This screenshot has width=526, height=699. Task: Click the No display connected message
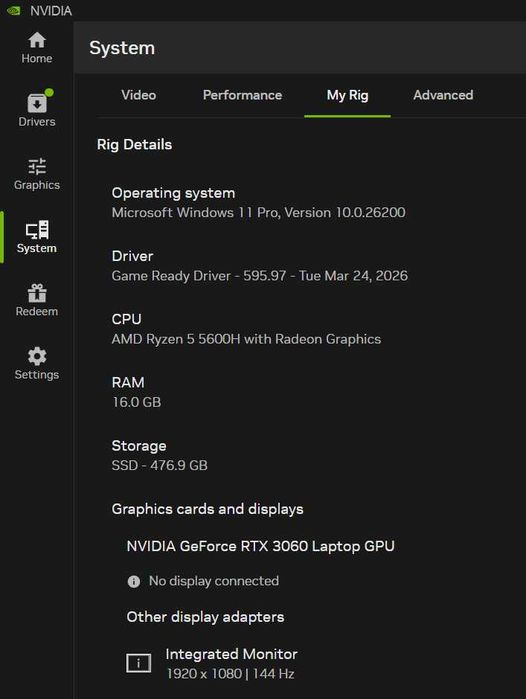[214, 581]
